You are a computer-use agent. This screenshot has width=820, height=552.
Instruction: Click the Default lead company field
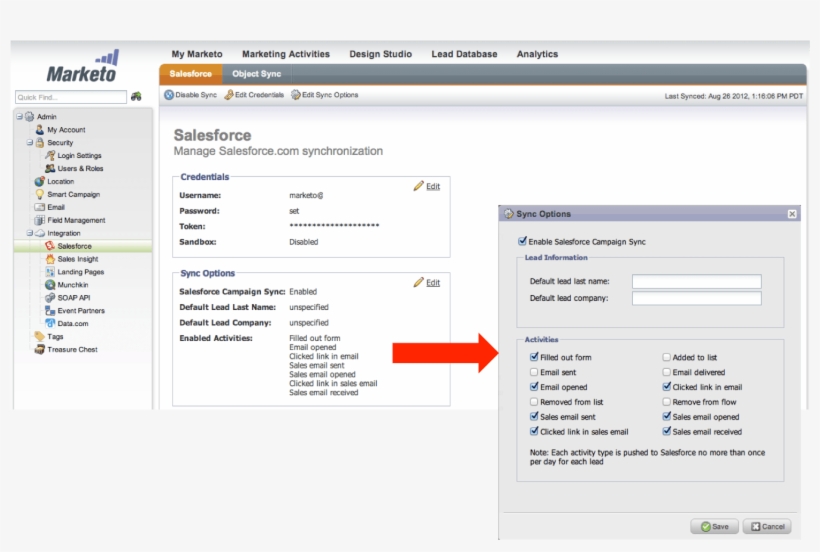(697, 298)
